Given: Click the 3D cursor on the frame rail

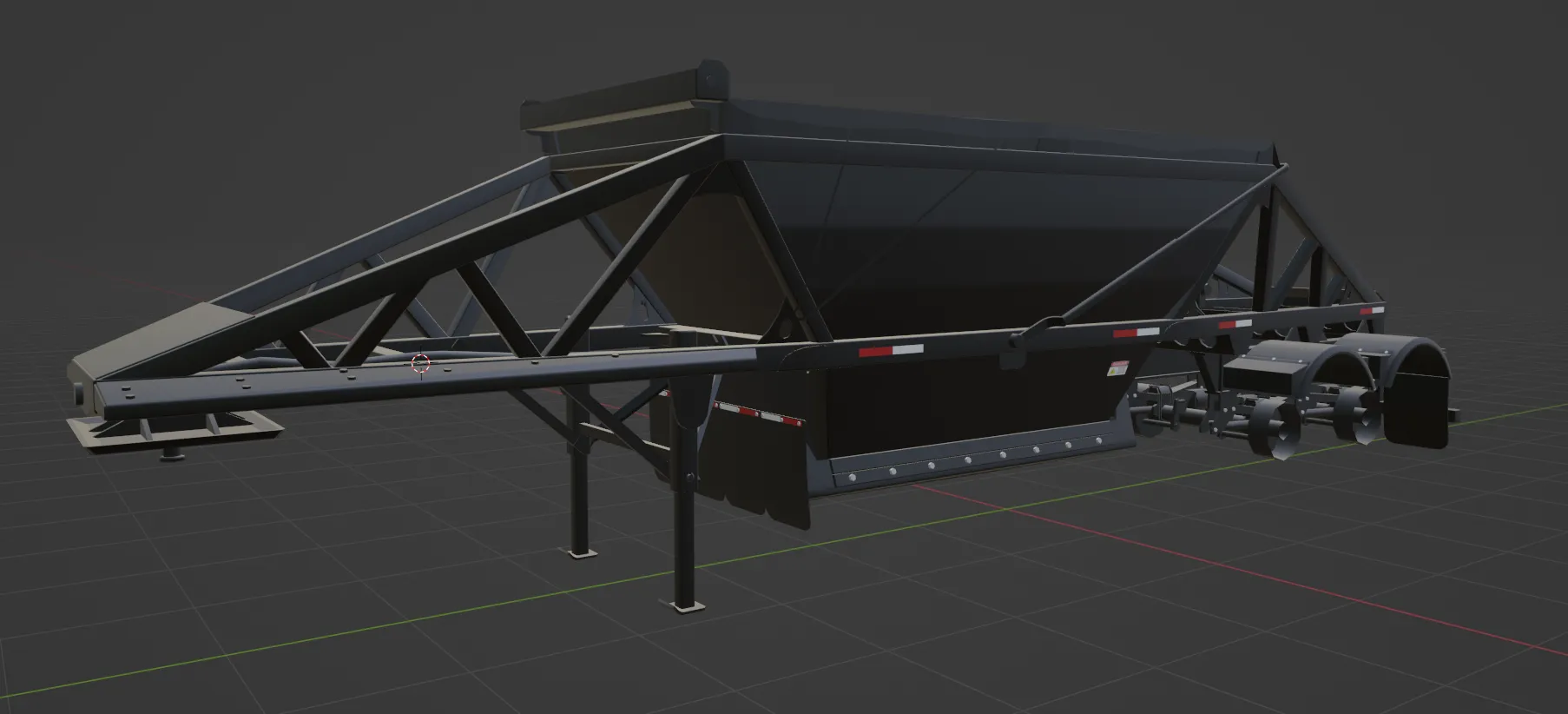Looking at the screenshot, I should click(x=420, y=364).
